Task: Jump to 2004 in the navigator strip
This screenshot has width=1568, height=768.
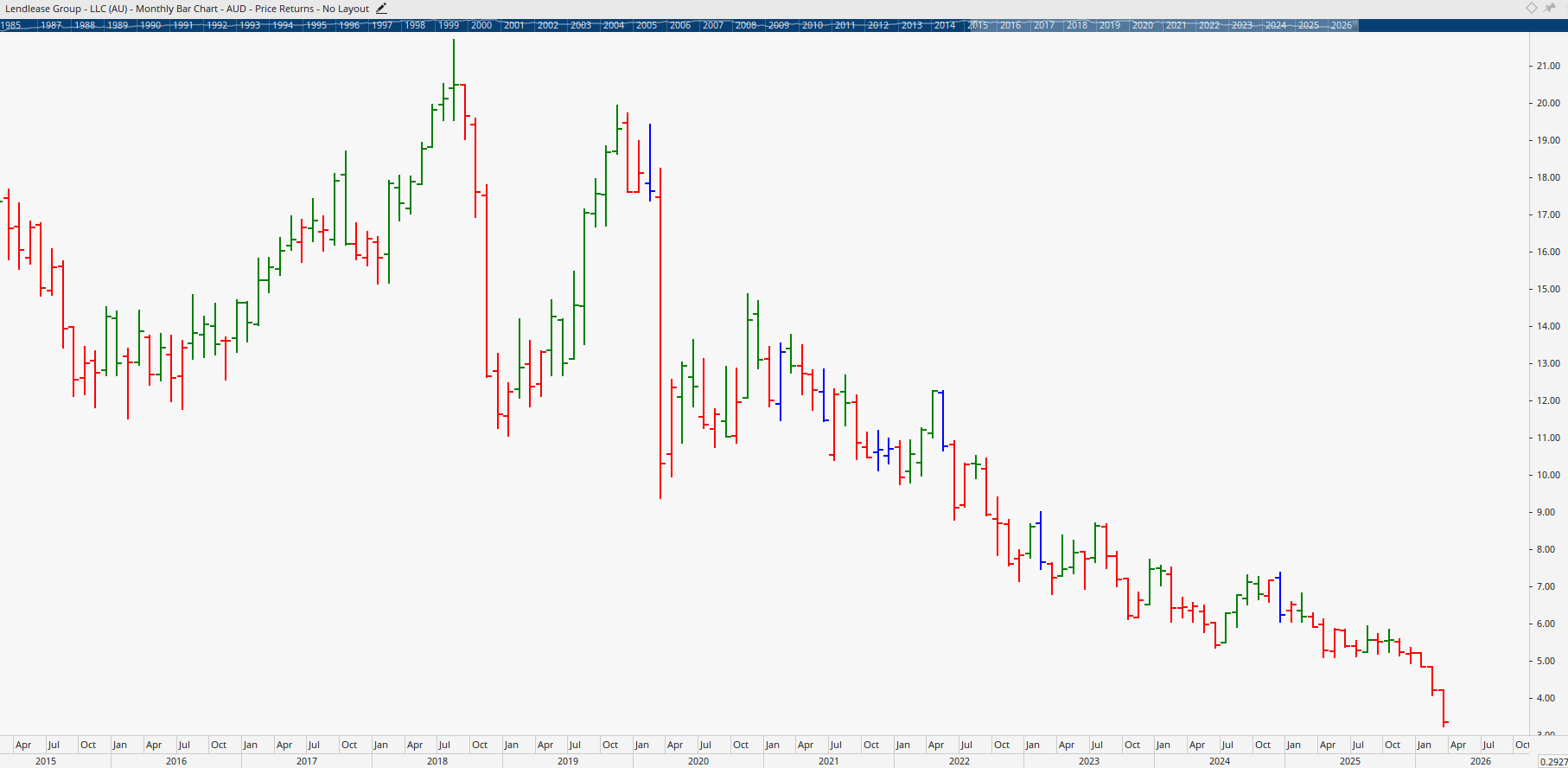Action: (x=614, y=25)
